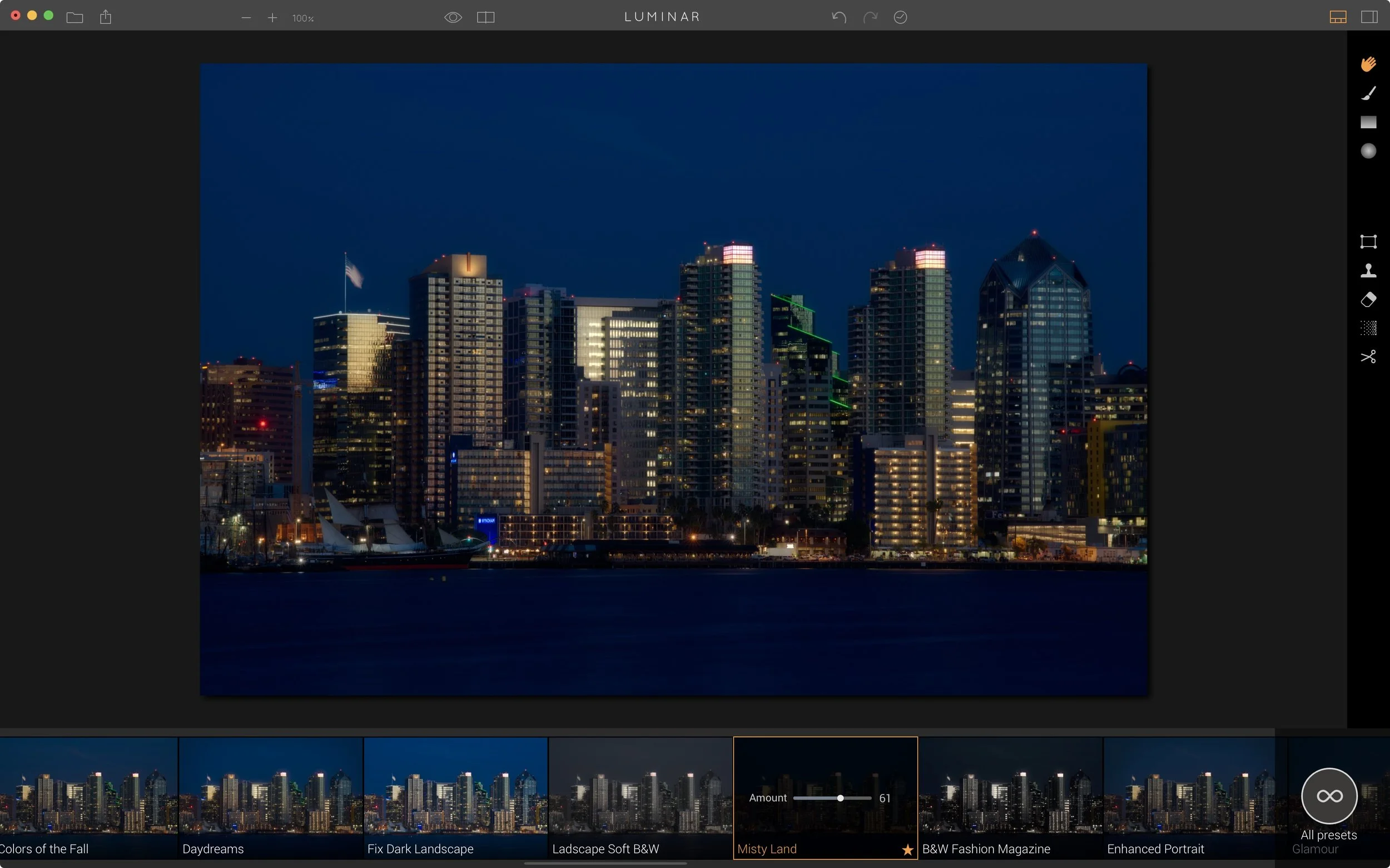Adjust the Misty Land Amount slider
The width and height of the screenshot is (1390, 868).
[x=840, y=798]
